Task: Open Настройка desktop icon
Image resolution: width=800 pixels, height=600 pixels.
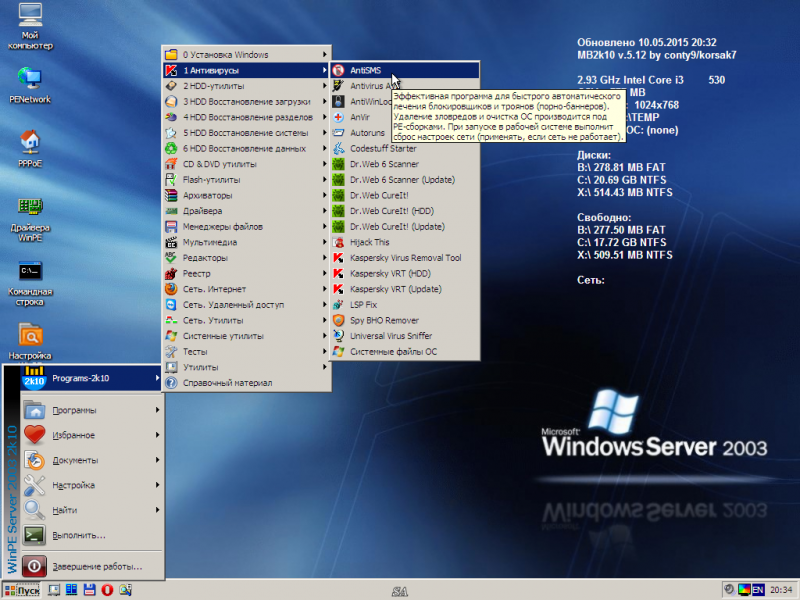Action: pos(30,341)
